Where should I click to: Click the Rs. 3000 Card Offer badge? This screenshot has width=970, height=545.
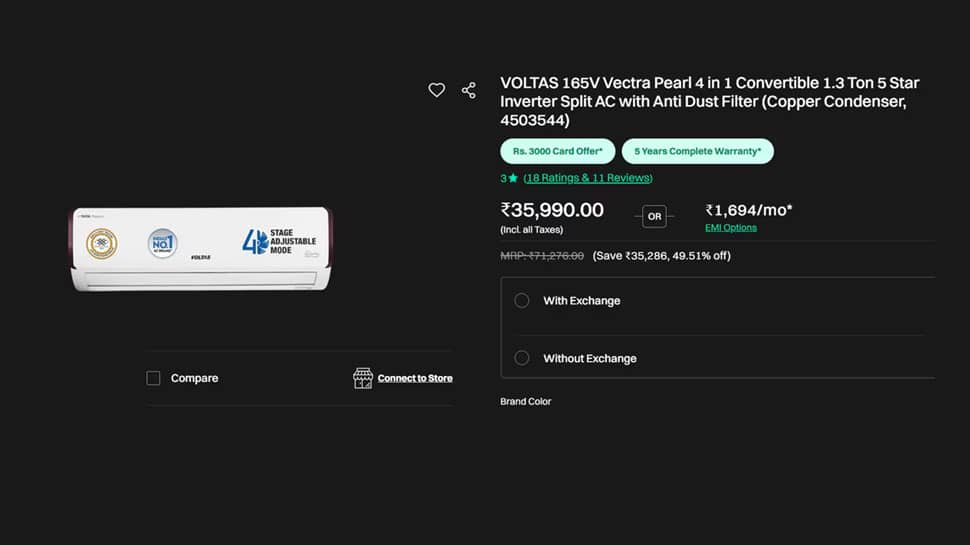click(x=557, y=151)
